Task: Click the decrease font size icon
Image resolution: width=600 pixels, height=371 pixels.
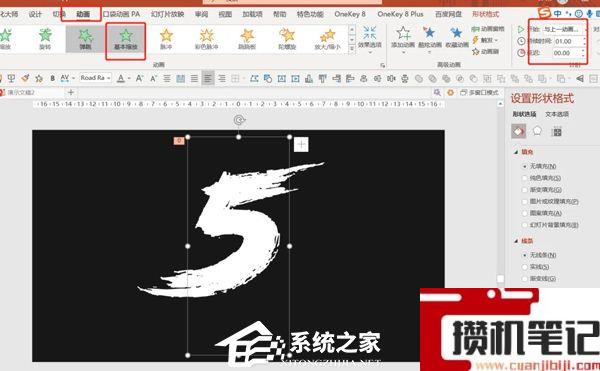Action: (153, 78)
